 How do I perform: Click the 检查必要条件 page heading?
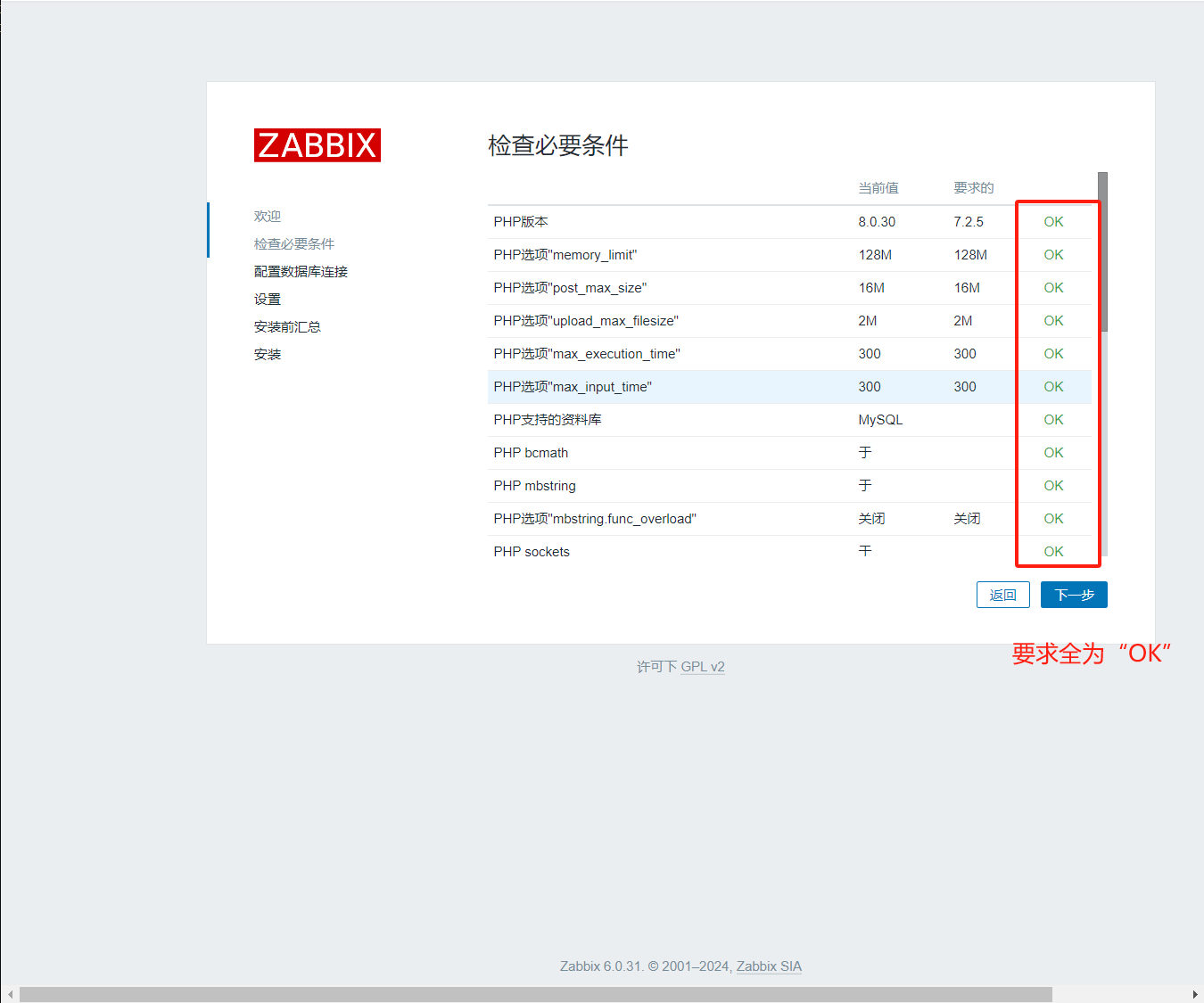pos(558,145)
